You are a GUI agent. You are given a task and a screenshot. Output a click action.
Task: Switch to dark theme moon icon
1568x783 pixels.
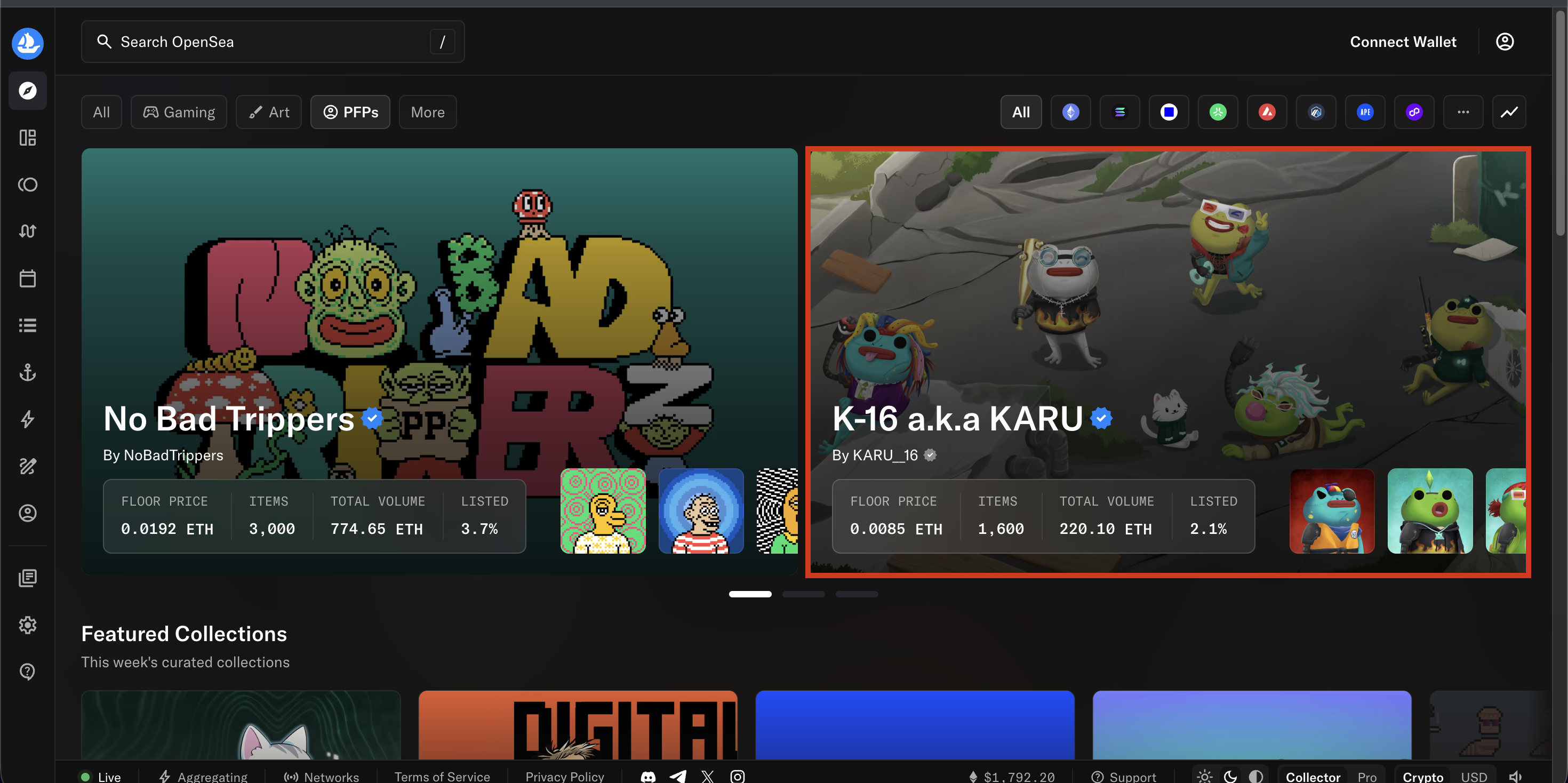(1230, 776)
